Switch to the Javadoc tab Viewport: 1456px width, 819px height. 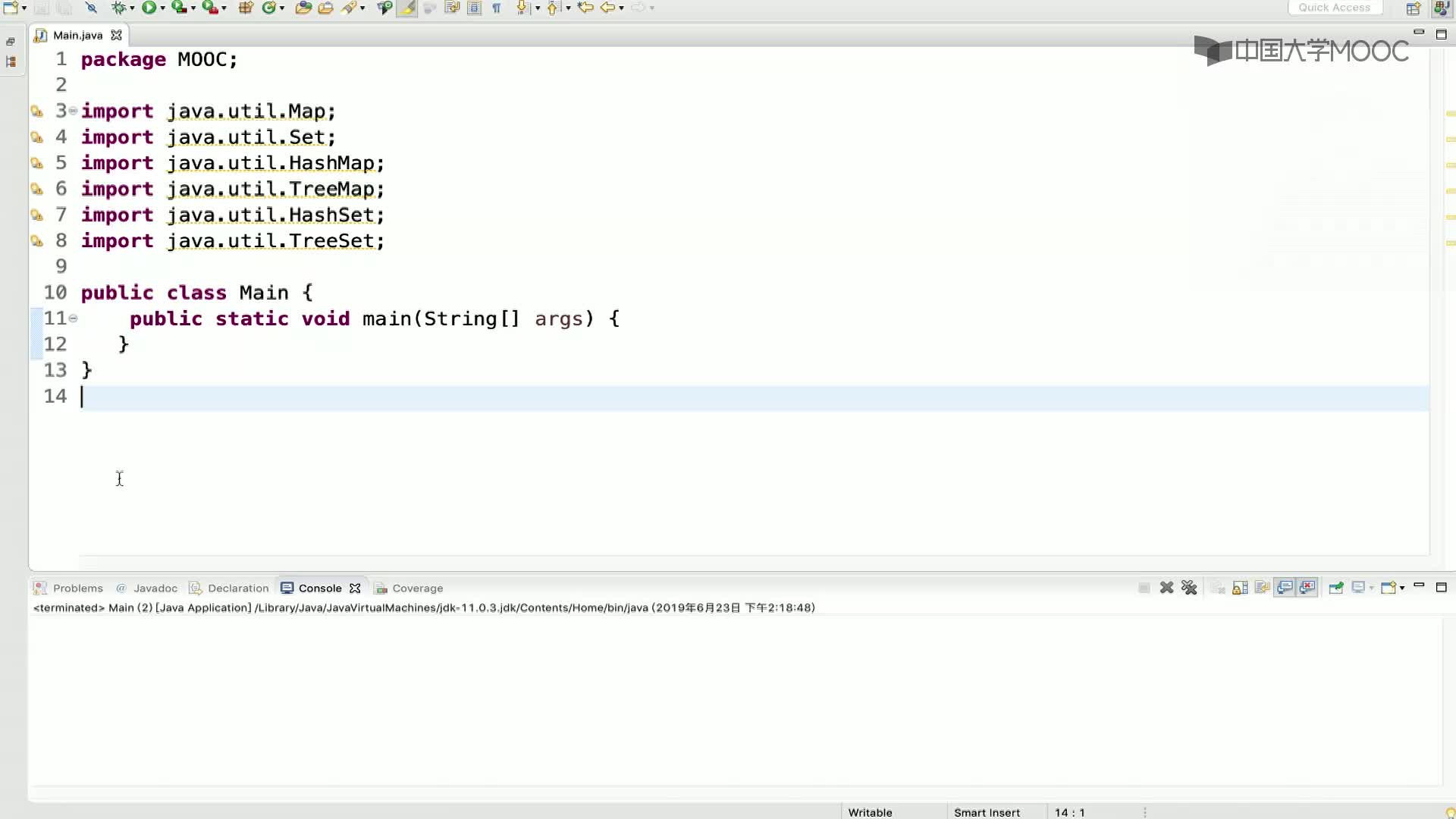pyautogui.click(x=147, y=588)
